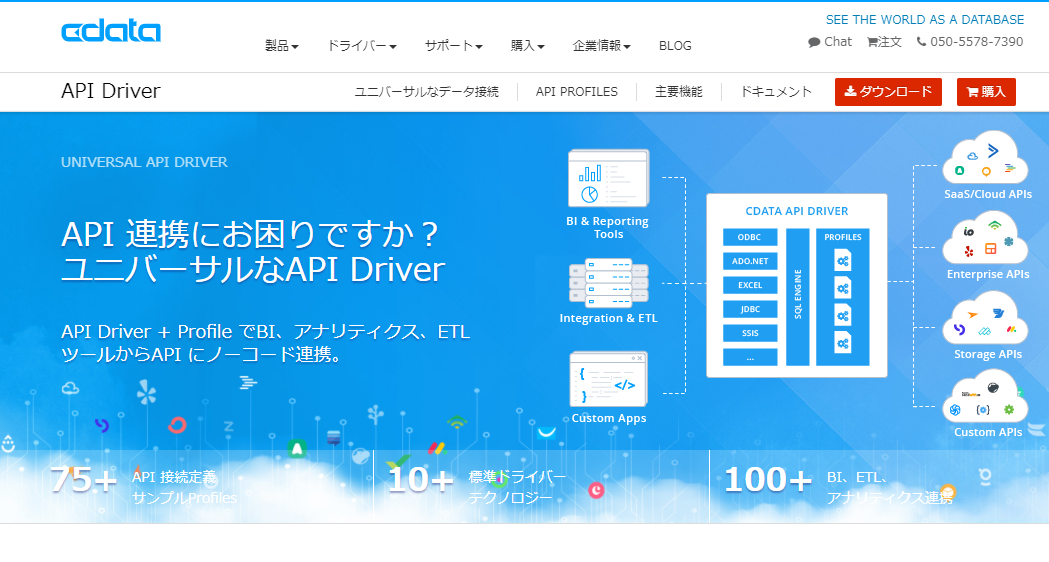Screen dimensions: 1049x562
Task: Go to the BLOG page
Action: pos(675,45)
